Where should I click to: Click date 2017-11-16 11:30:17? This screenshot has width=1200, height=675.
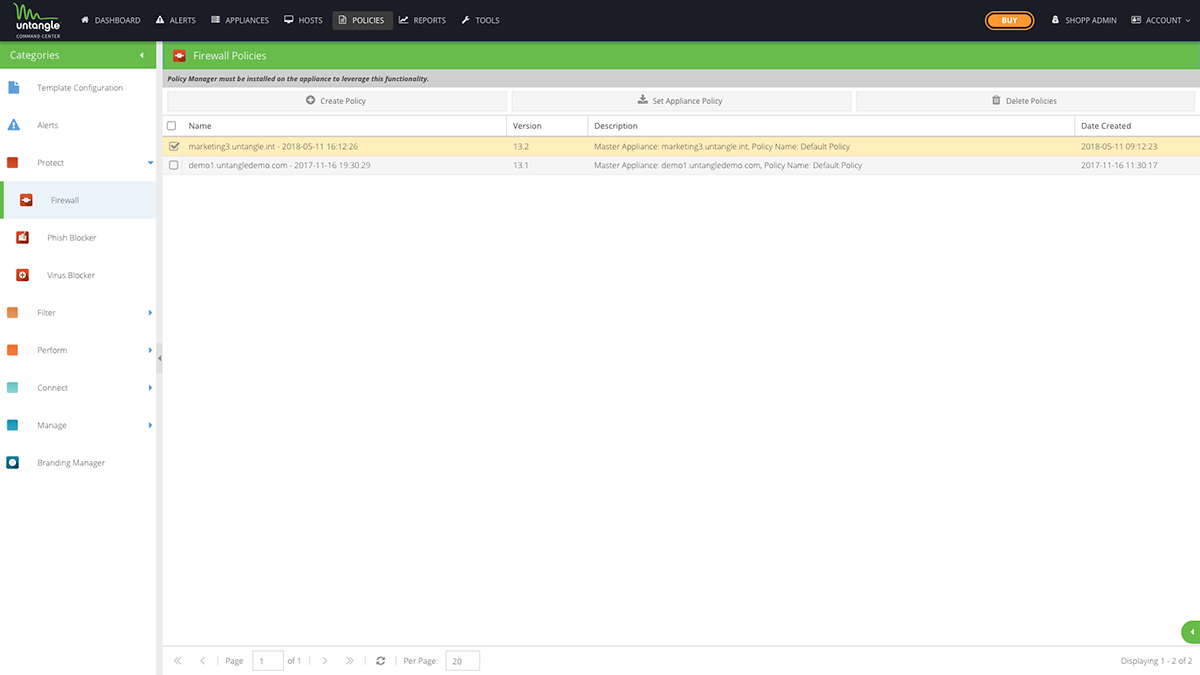click(x=1119, y=165)
